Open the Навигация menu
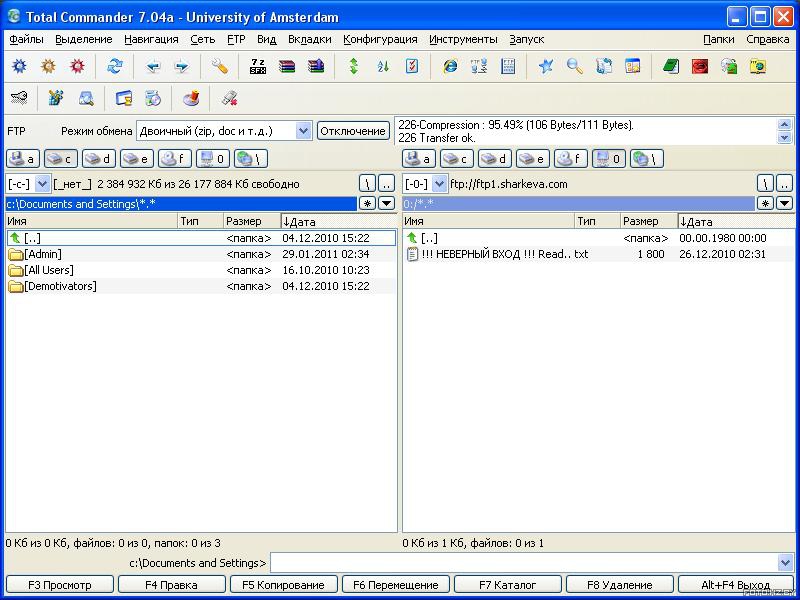 (x=151, y=39)
